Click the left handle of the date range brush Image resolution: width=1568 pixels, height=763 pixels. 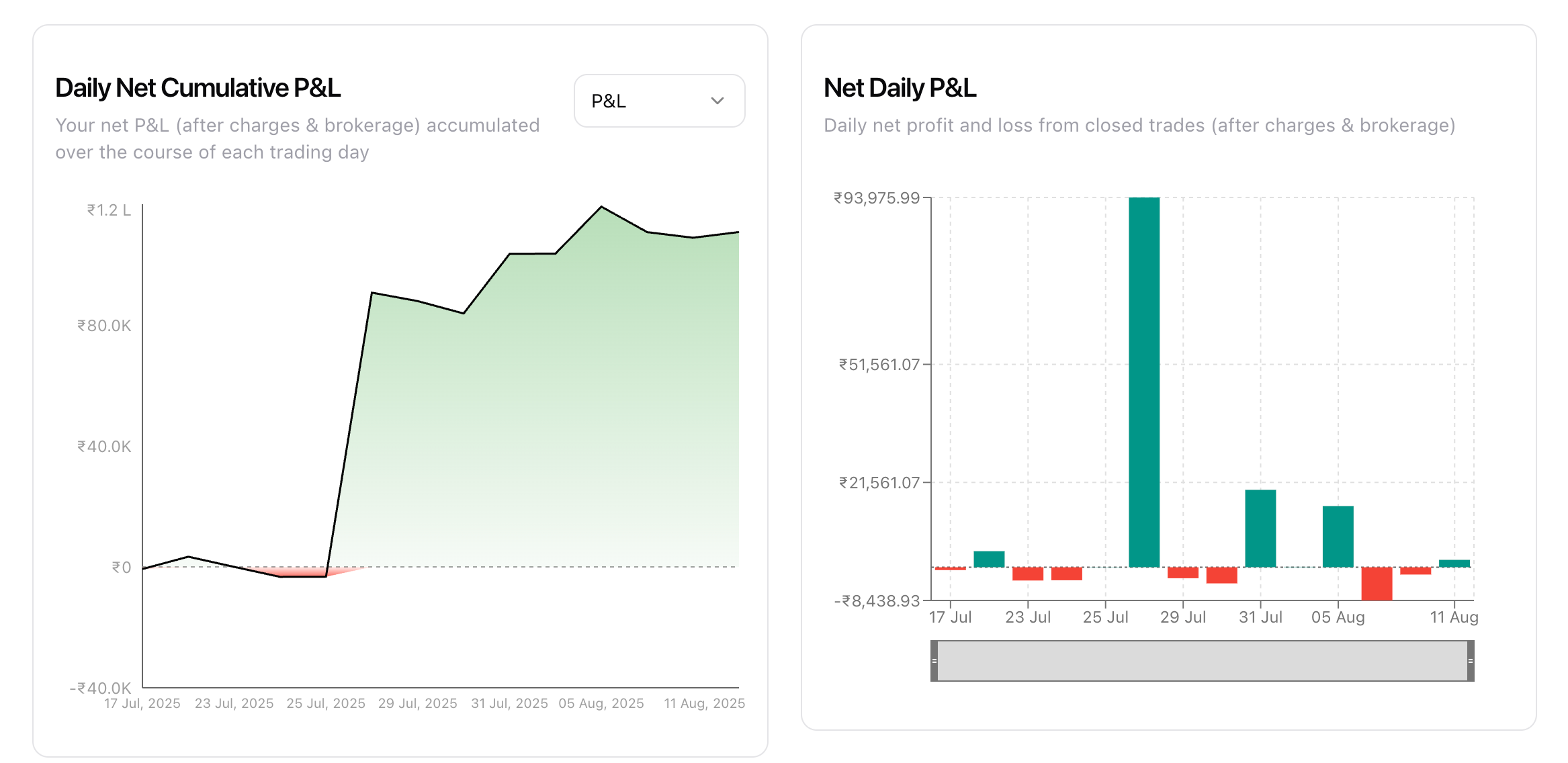click(x=934, y=661)
